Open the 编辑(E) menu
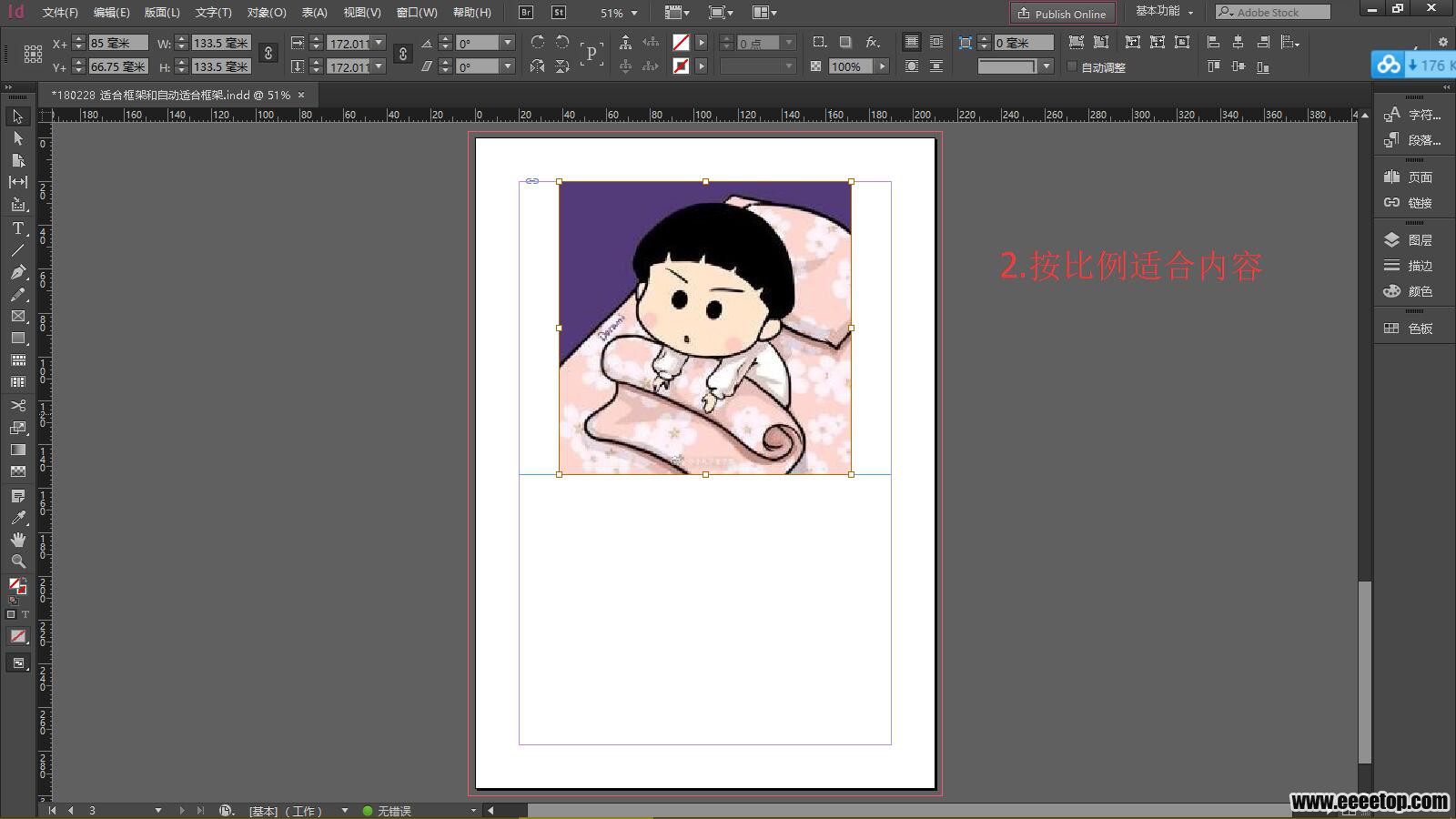The image size is (1456, 819). point(111,13)
